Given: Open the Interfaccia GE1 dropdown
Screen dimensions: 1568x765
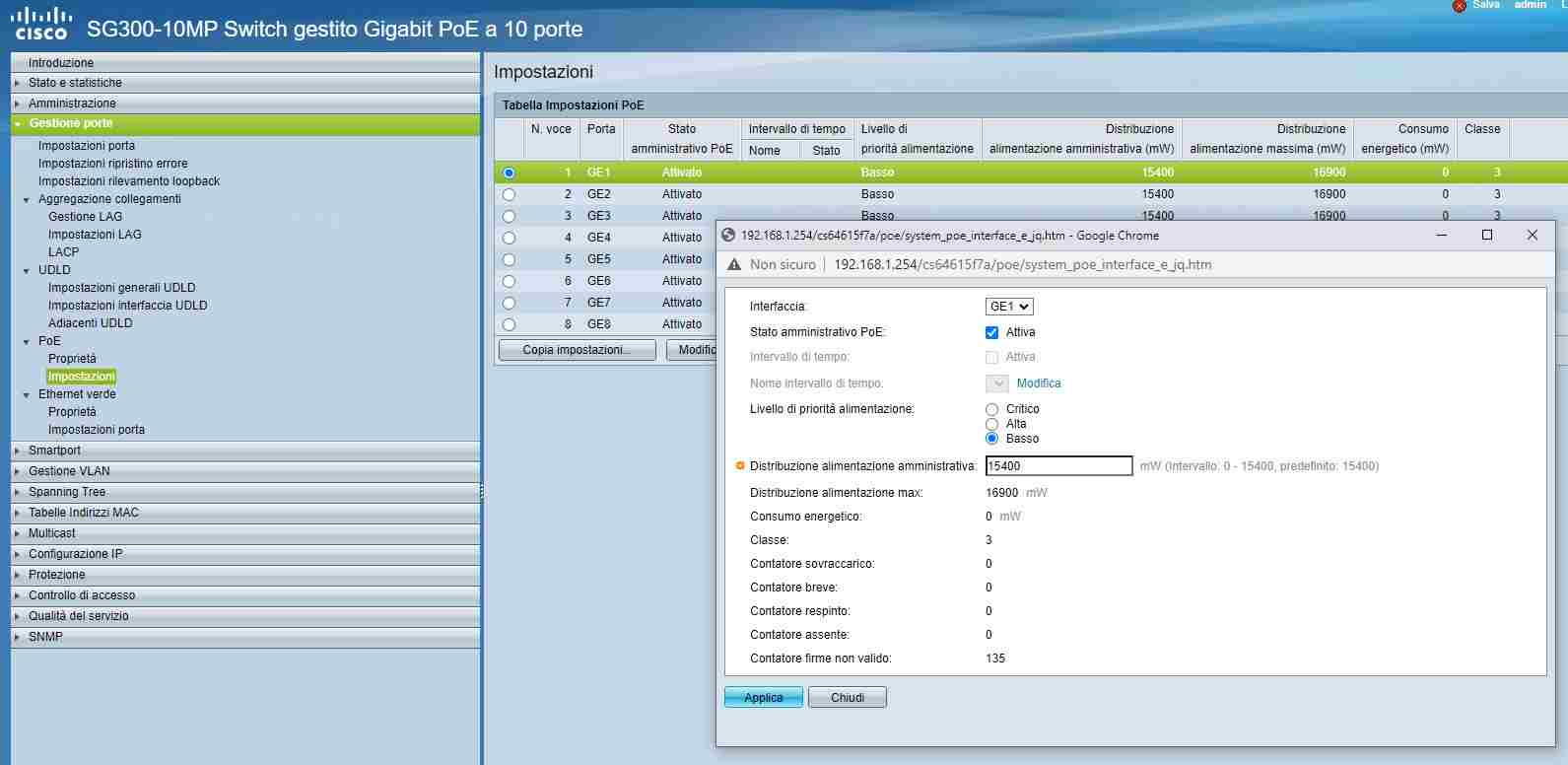Looking at the screenshot, I should 1009,307.
